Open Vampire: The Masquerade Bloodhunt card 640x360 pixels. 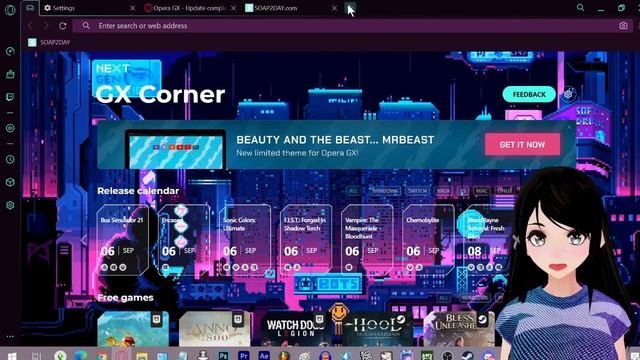pyautogui.click(x=367, y=240)
